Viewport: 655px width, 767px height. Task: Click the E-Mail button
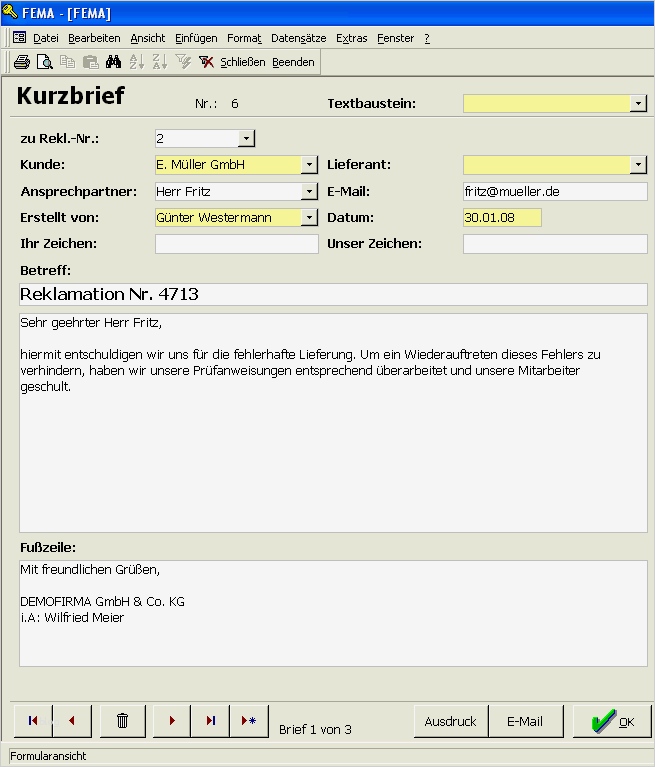point(525,721)
